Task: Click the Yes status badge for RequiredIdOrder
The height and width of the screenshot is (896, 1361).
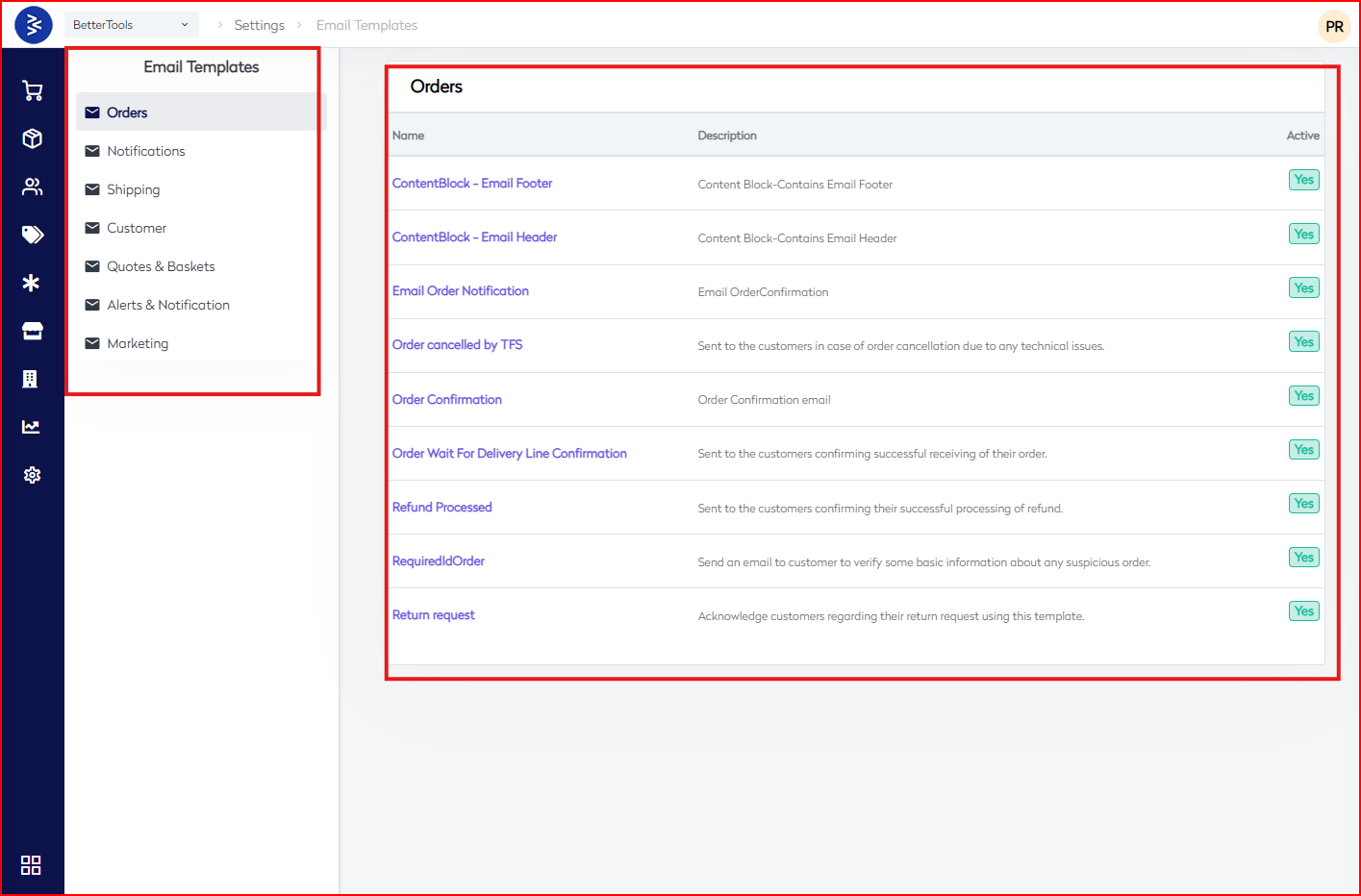Action: click(x=1303, y=557)
